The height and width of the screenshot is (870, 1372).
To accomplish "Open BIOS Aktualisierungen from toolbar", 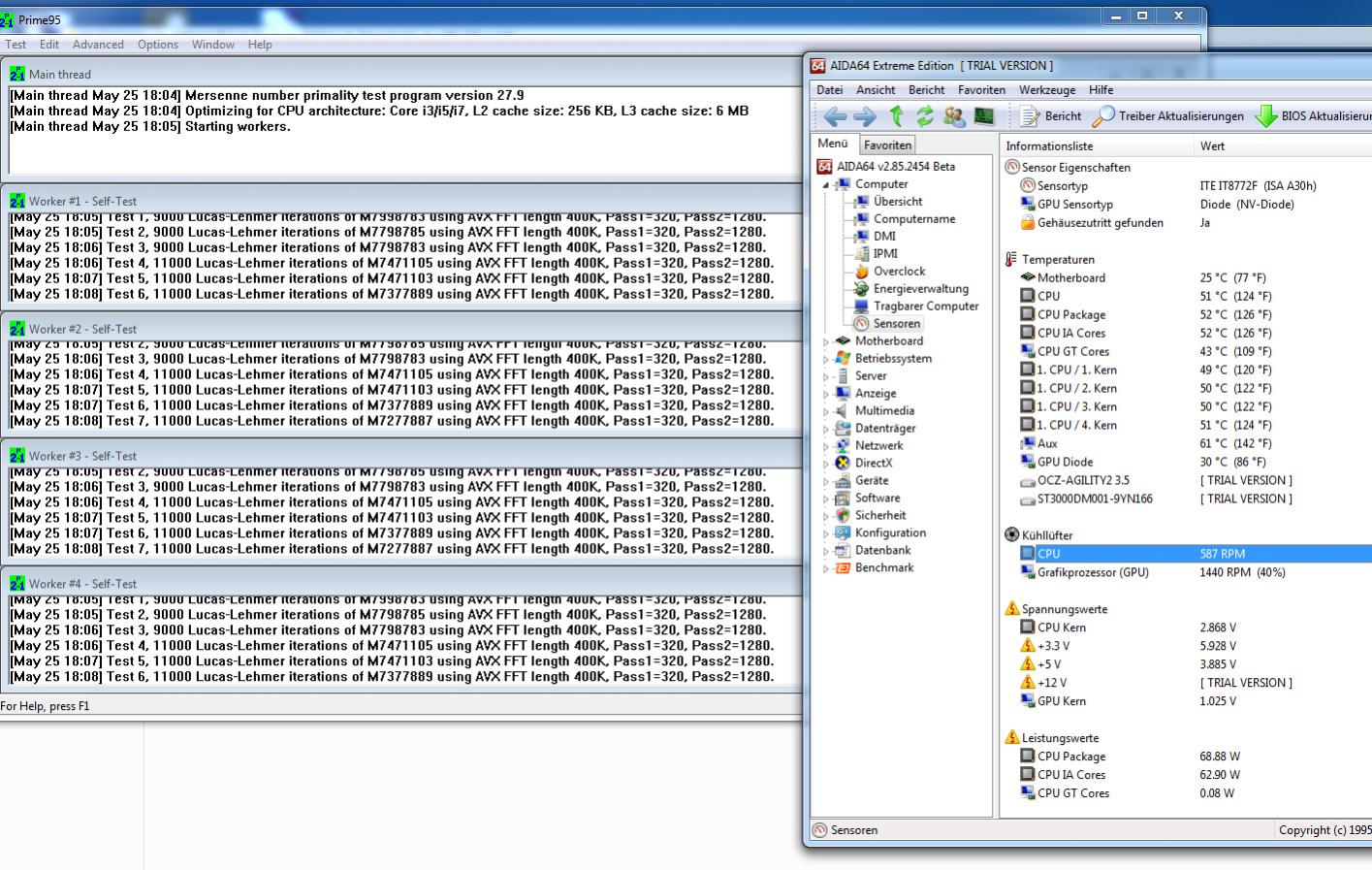I will coord(1313,116).
